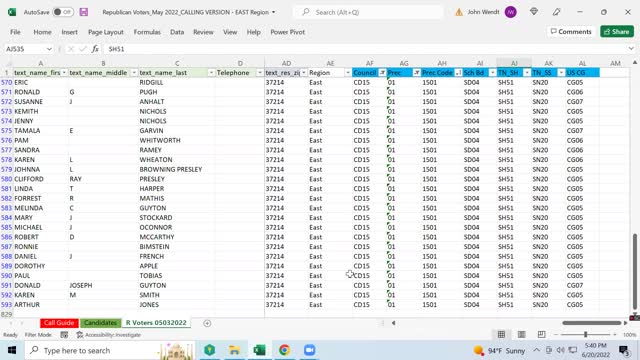This screenshot has width=640, height=360.
Task: Open the Formulas tab
Action: [147, 32]
